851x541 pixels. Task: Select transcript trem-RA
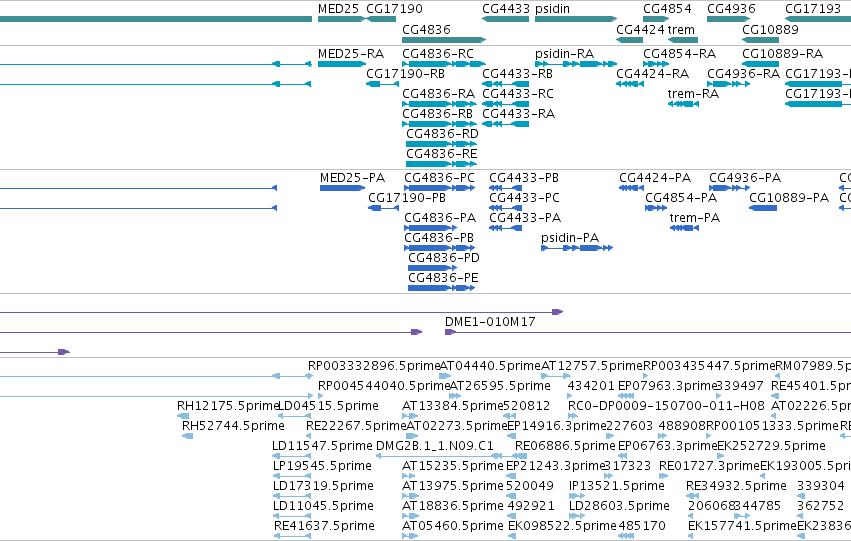[693, 94]
